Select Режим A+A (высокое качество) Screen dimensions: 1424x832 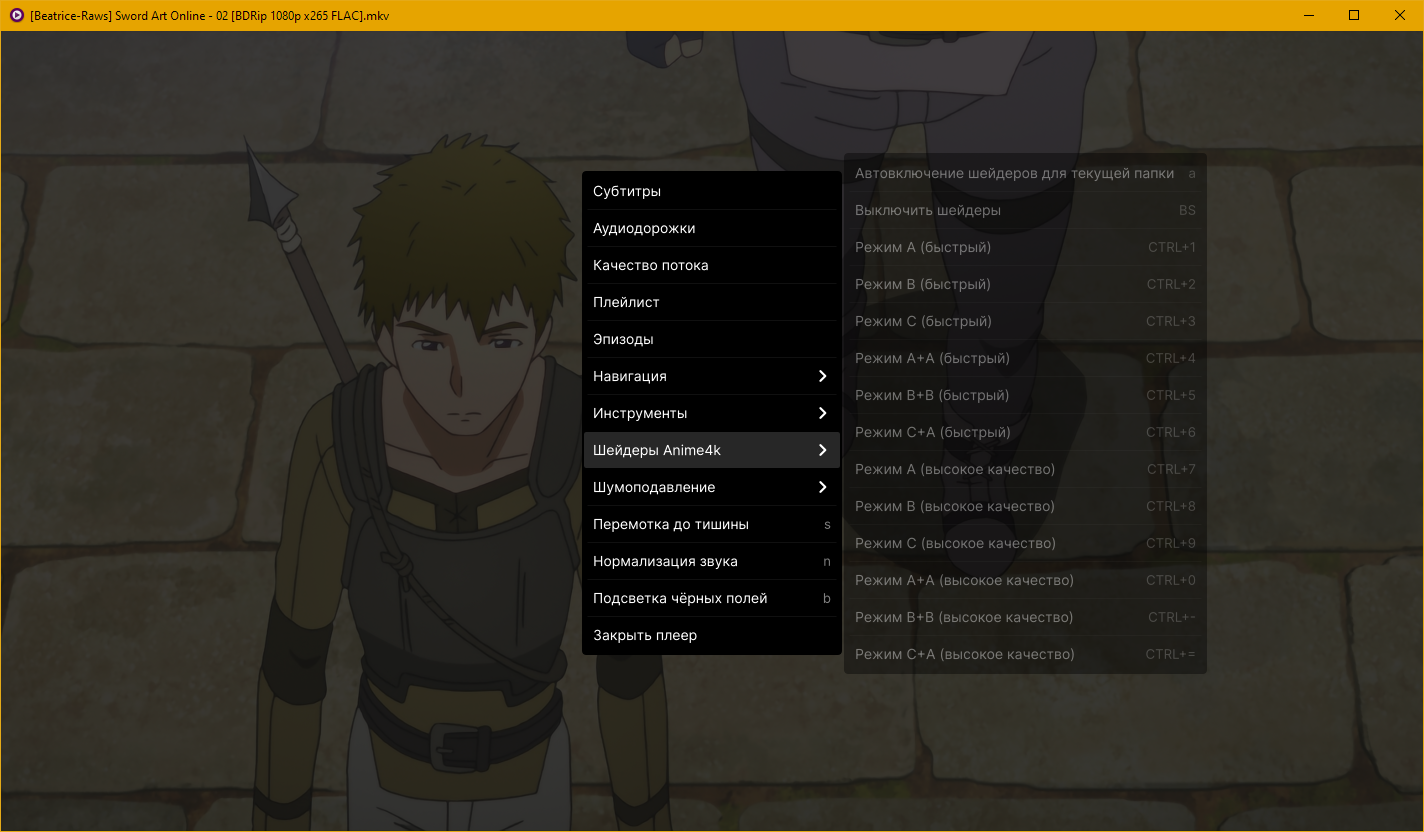point(1025,580)
